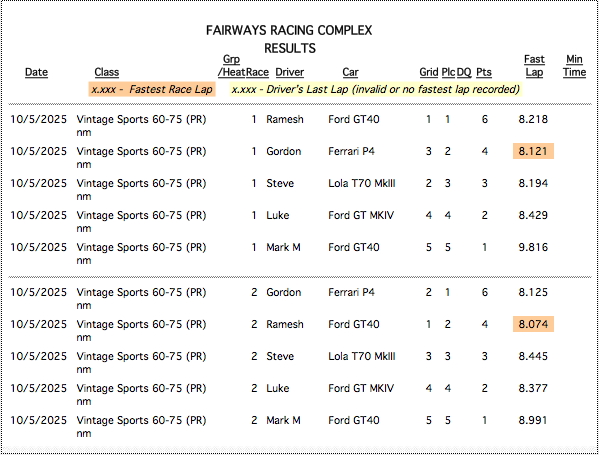Screen dimensions: 599x455
Task: Select the Driver column header
Action: point(290,72)
